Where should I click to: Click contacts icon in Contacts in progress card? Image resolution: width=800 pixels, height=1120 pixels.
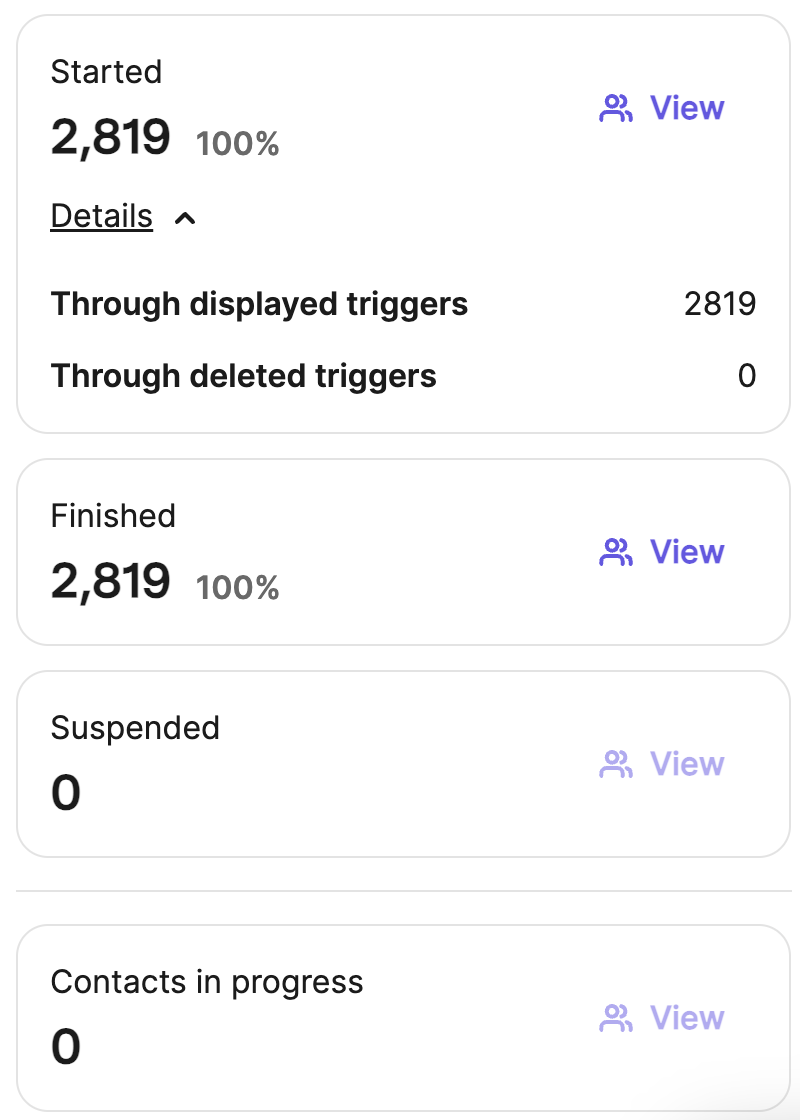point(616,1018)
